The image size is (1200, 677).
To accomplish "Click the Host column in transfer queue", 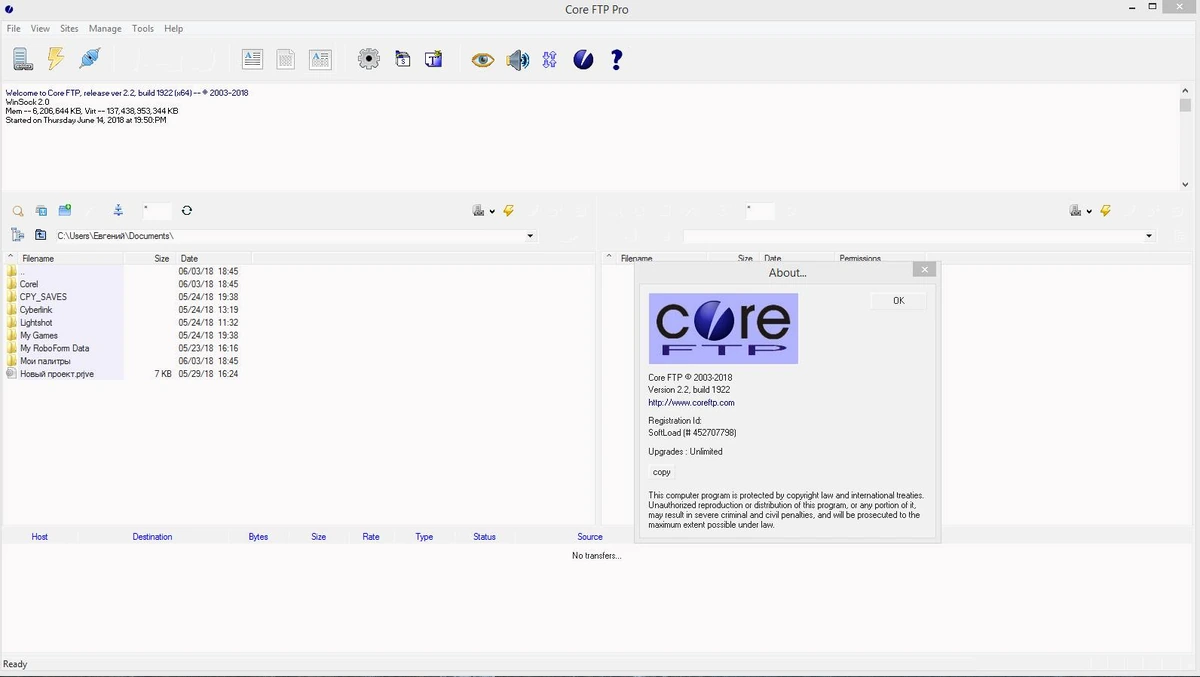I will pyautogui.click(x=40, y=537).
